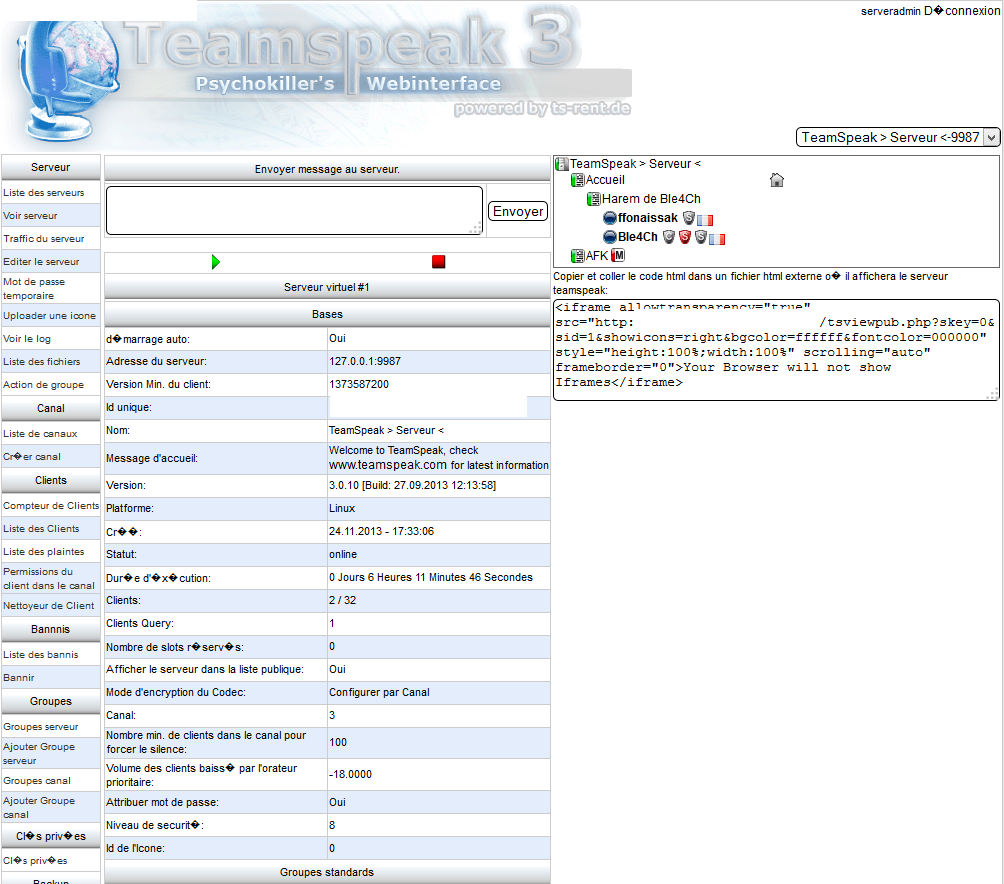Open Liste des Clients page
Screen dimensions: 1004x884
(41, 529)
